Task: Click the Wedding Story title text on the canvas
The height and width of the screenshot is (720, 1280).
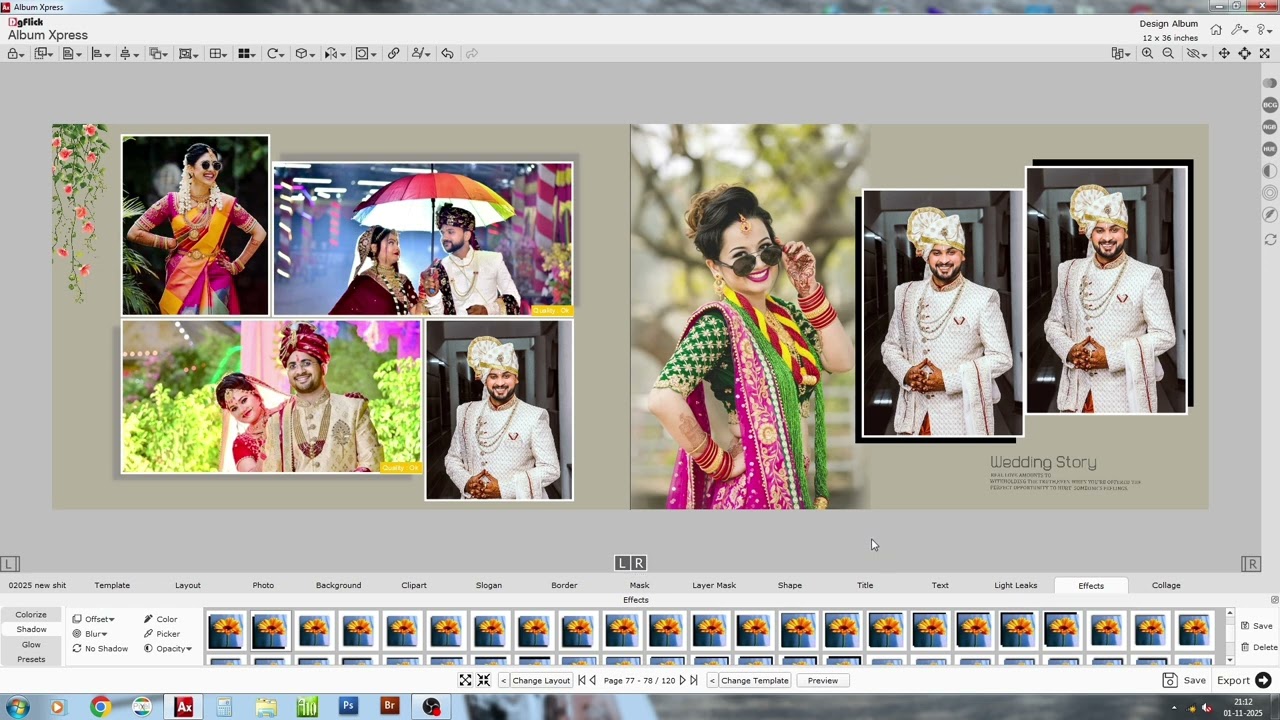Action: (x=1043, y=463)
